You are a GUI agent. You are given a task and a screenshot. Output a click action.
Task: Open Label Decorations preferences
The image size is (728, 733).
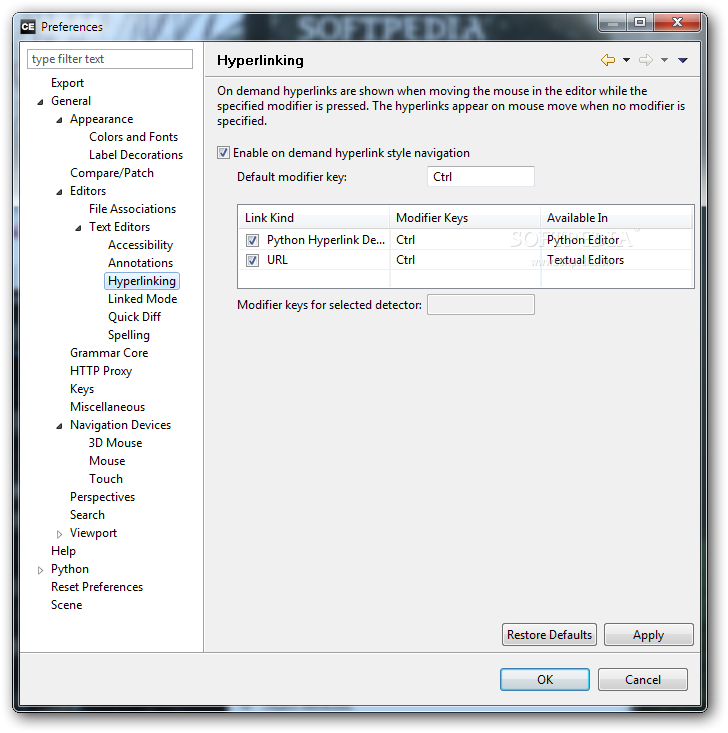[x=136, y=155]
